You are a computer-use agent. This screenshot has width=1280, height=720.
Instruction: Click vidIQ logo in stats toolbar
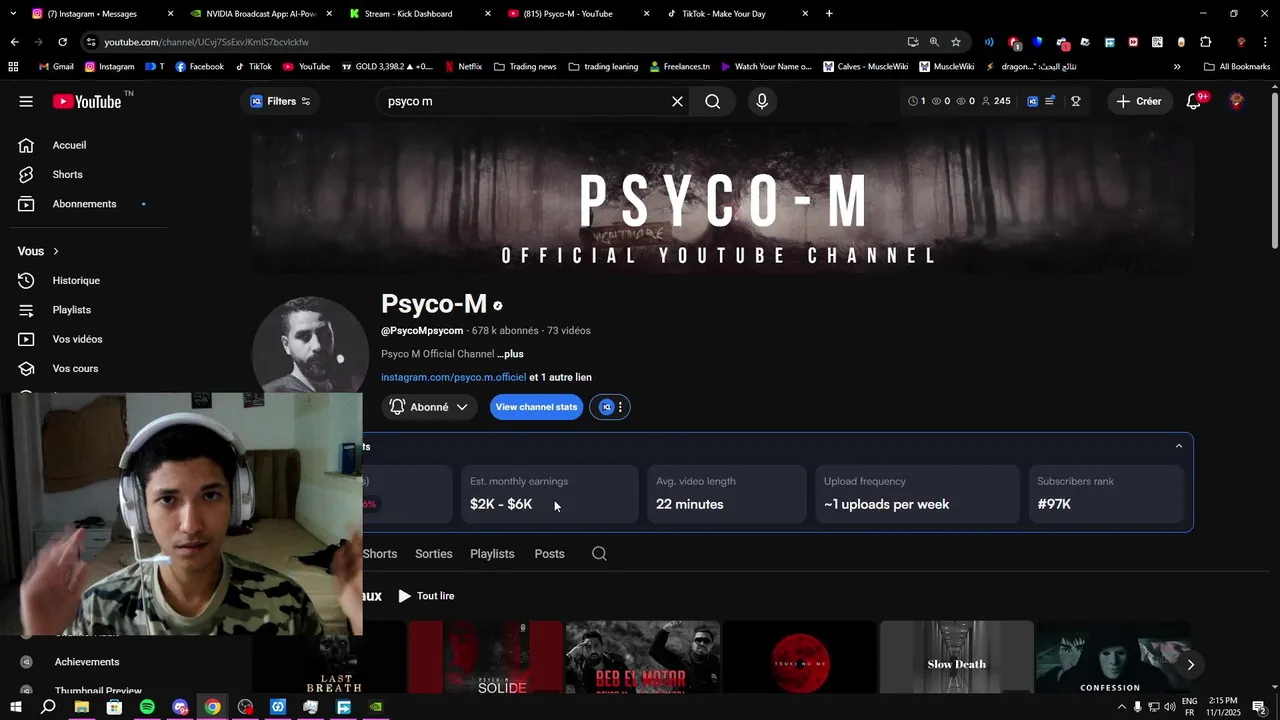(1032, 101)
